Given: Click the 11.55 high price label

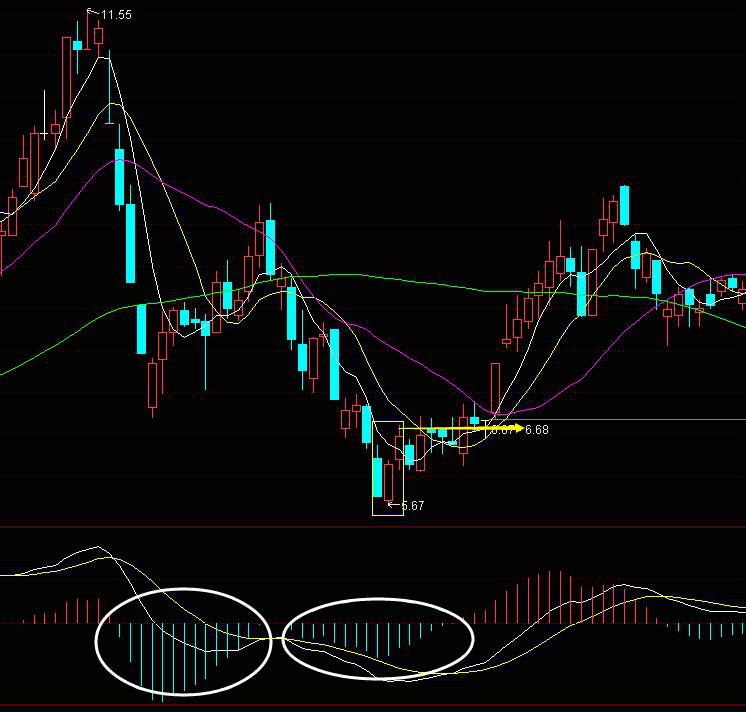Looking at the screenshot, I should pos(116,15).
